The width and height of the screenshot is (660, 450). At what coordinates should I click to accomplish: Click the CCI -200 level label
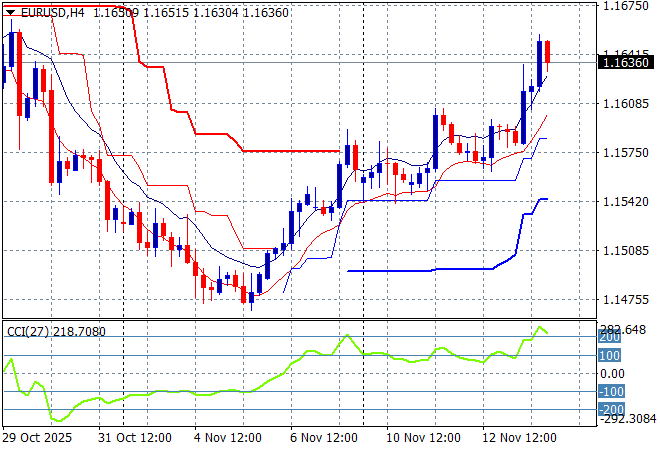coord(611,409)
